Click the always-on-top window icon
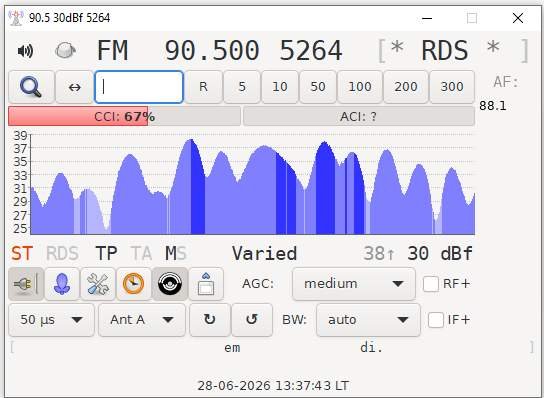The image size is (544, 398). (206, 284)
